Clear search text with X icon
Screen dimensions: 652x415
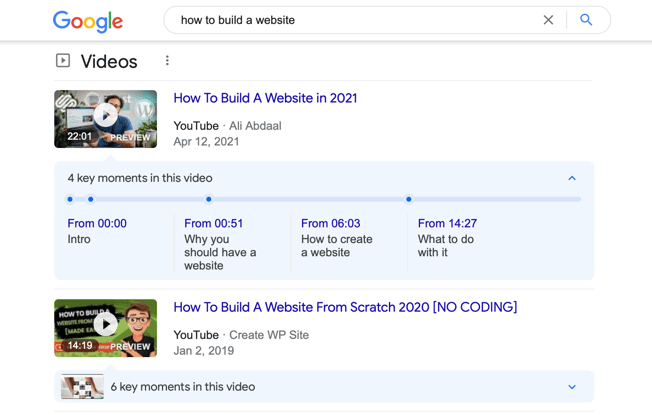548,20
